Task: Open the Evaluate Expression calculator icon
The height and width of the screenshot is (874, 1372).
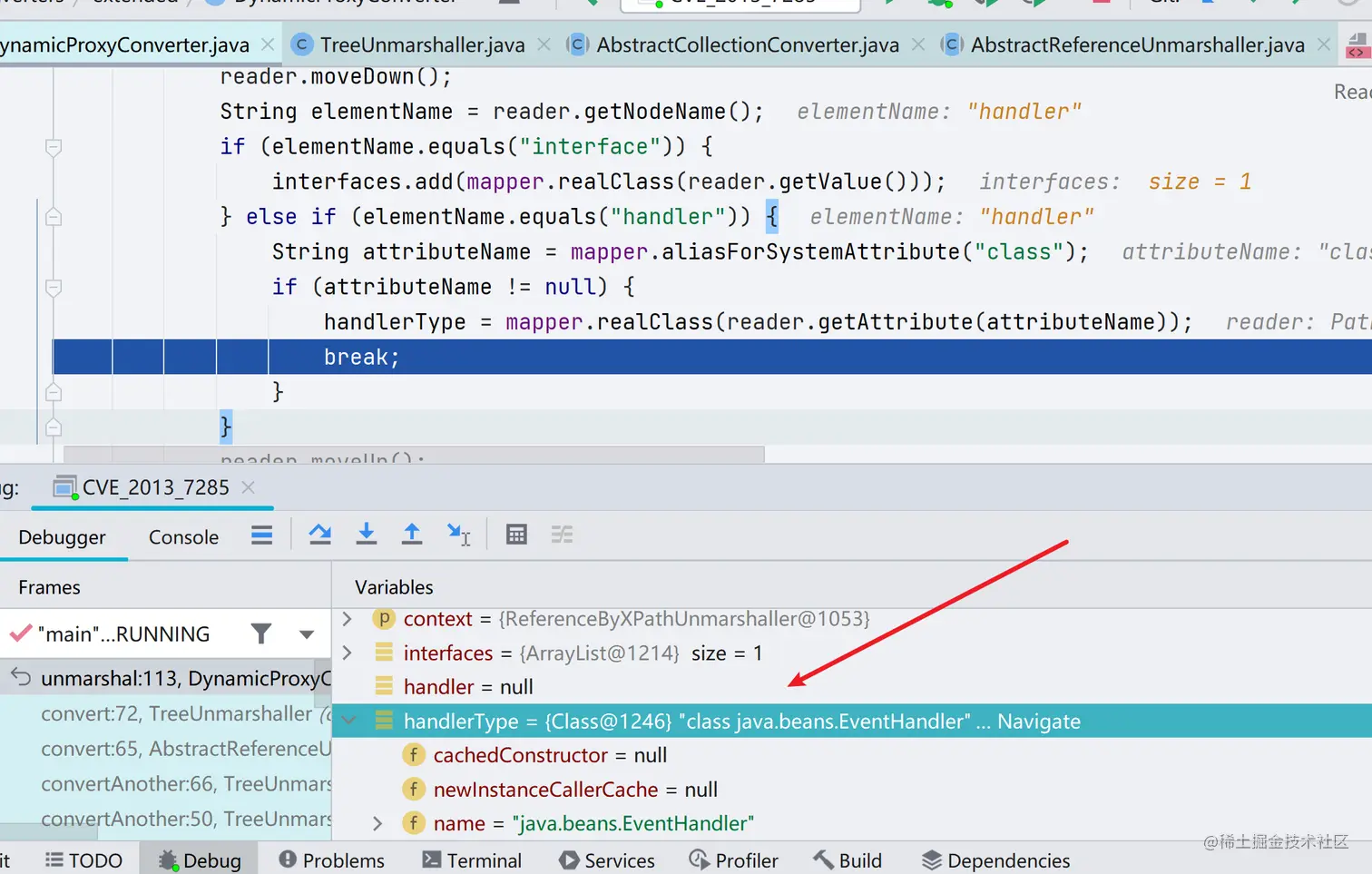Action: point(516,535)
